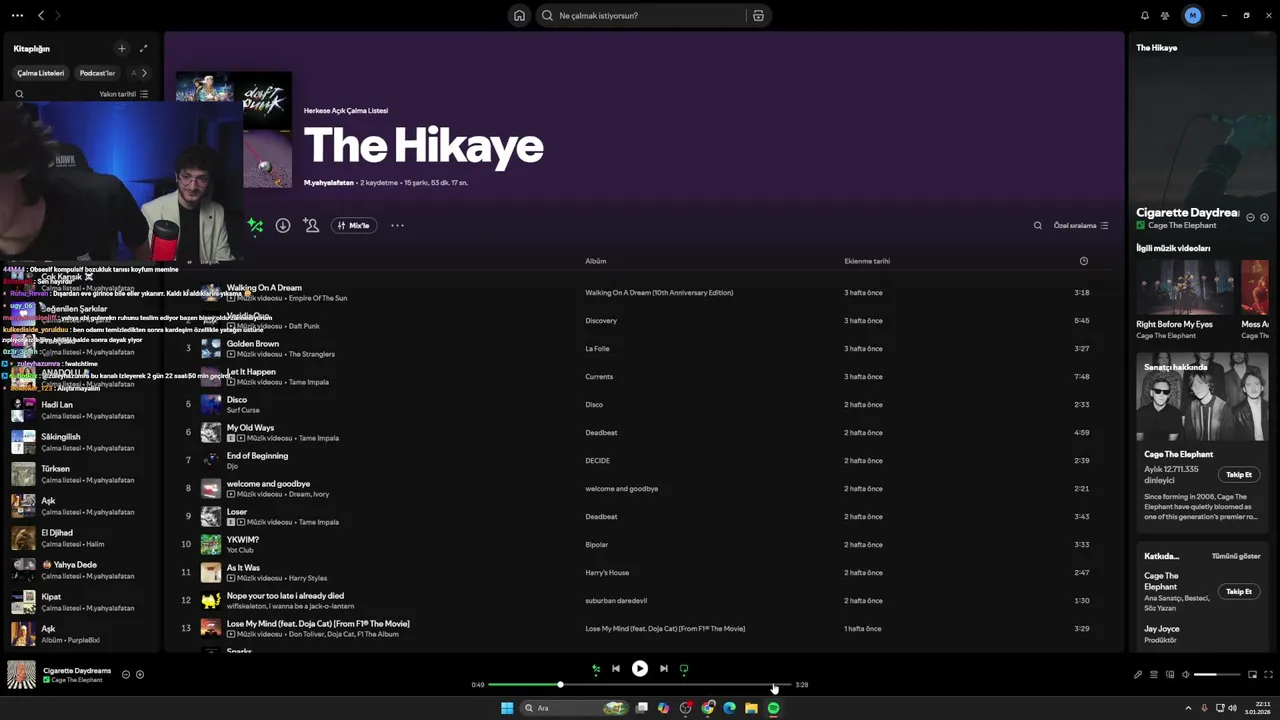The width and height of the screenshot is (1280, 720).
Task: Open Spotify Home via the house icon
Action: 519,15
